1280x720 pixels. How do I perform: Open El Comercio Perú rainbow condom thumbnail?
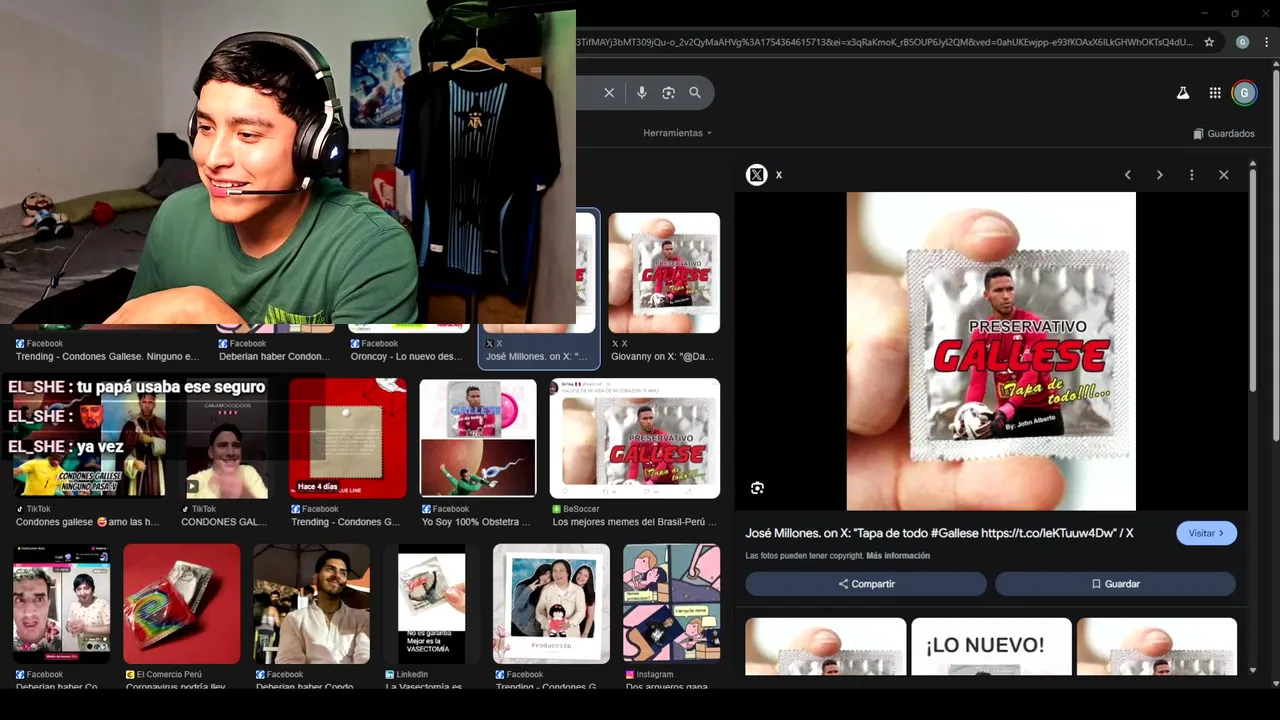182,604
